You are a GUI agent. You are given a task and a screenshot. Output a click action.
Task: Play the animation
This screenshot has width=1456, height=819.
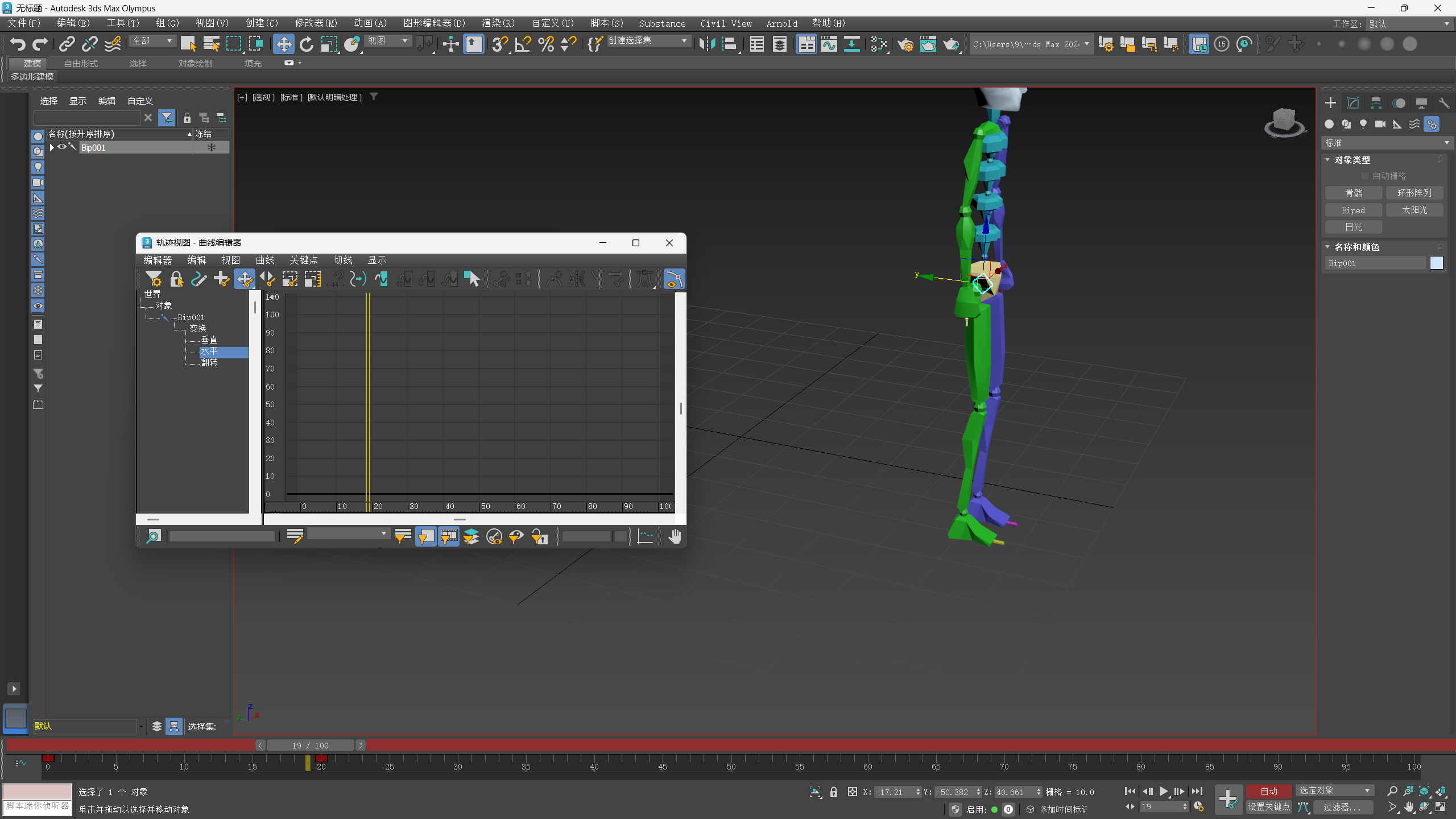coord(1164,791)
